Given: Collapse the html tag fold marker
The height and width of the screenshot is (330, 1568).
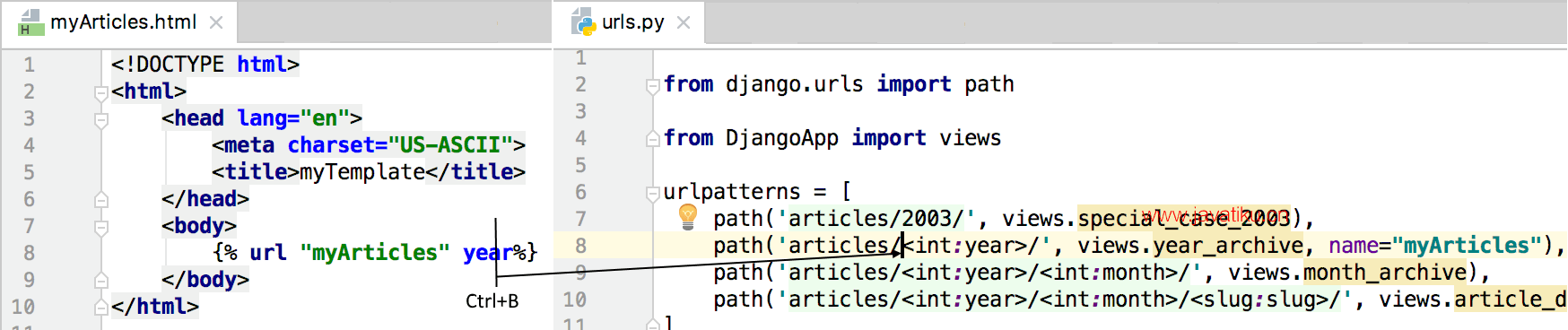Looking at the screenshot, I should pyautogui.click(x=101, y=92).
